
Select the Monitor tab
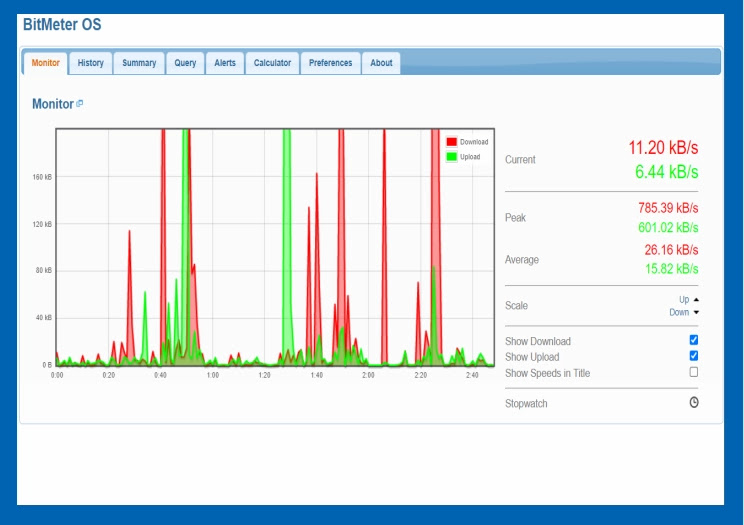pos(46,63)
